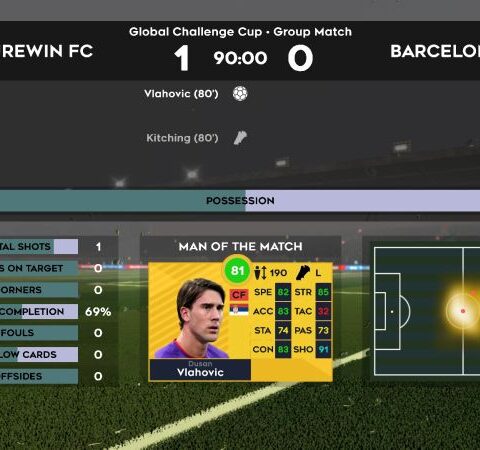The width and height of the screenshot is (480, 450).
Task: Click the red CF position badge
Action: [x=239, y=295]
